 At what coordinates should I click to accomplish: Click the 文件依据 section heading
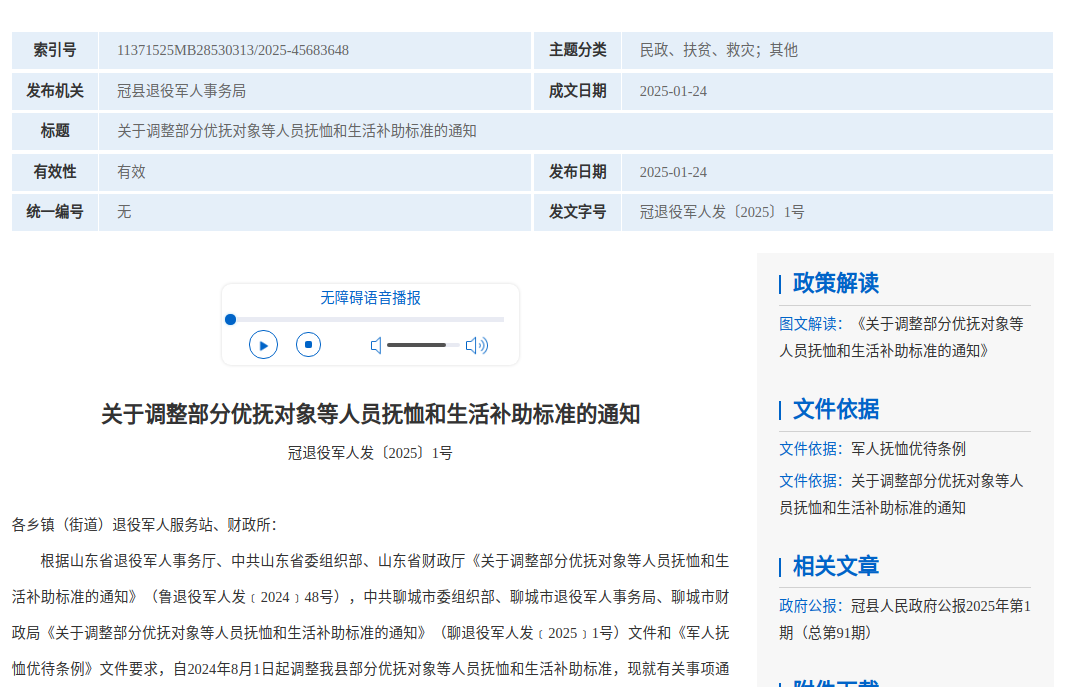click(836, 409)
